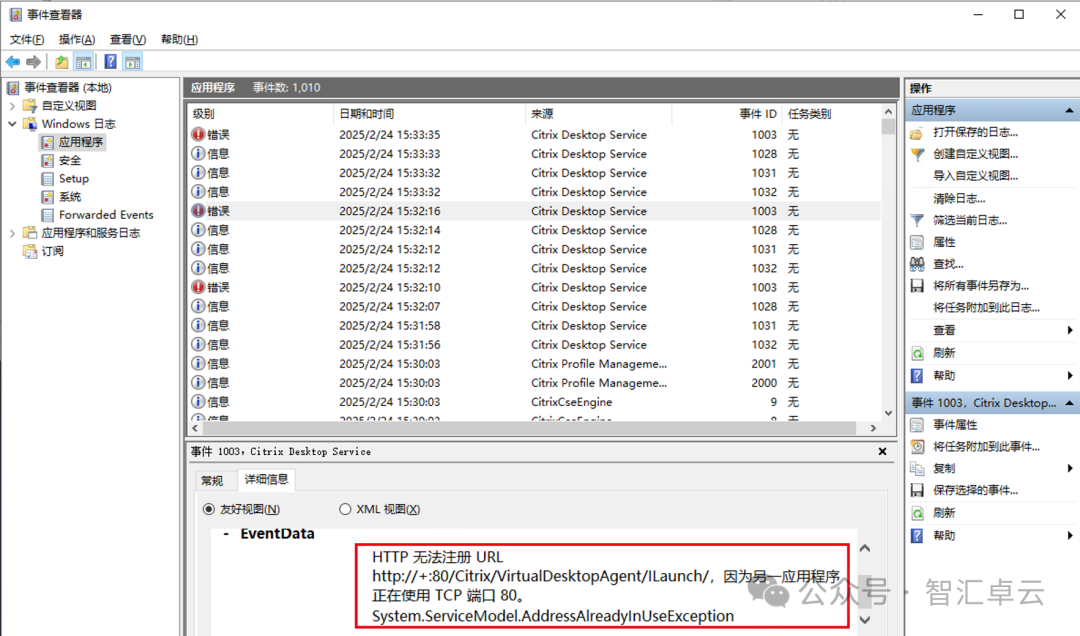The width and height of the screenshot is (1080, 636).
Task: Sort by 日期和时间 column header
Action: [x=429, y=114]
